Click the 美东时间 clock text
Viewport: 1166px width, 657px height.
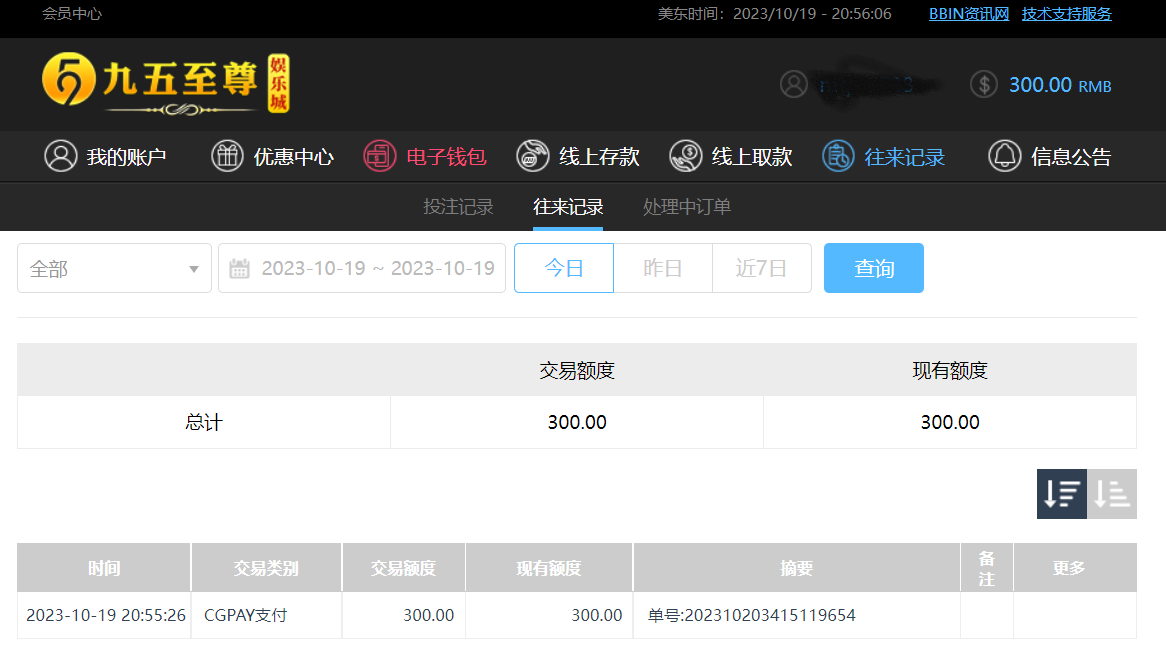(774, 13)
